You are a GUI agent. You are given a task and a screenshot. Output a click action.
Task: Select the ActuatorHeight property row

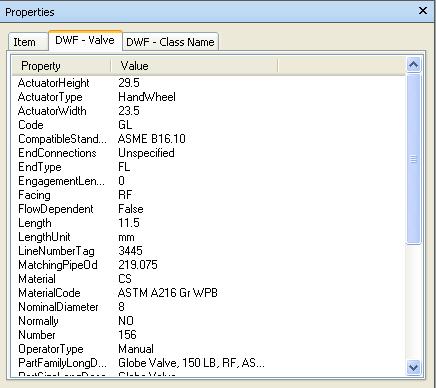[x=209, y=83]
